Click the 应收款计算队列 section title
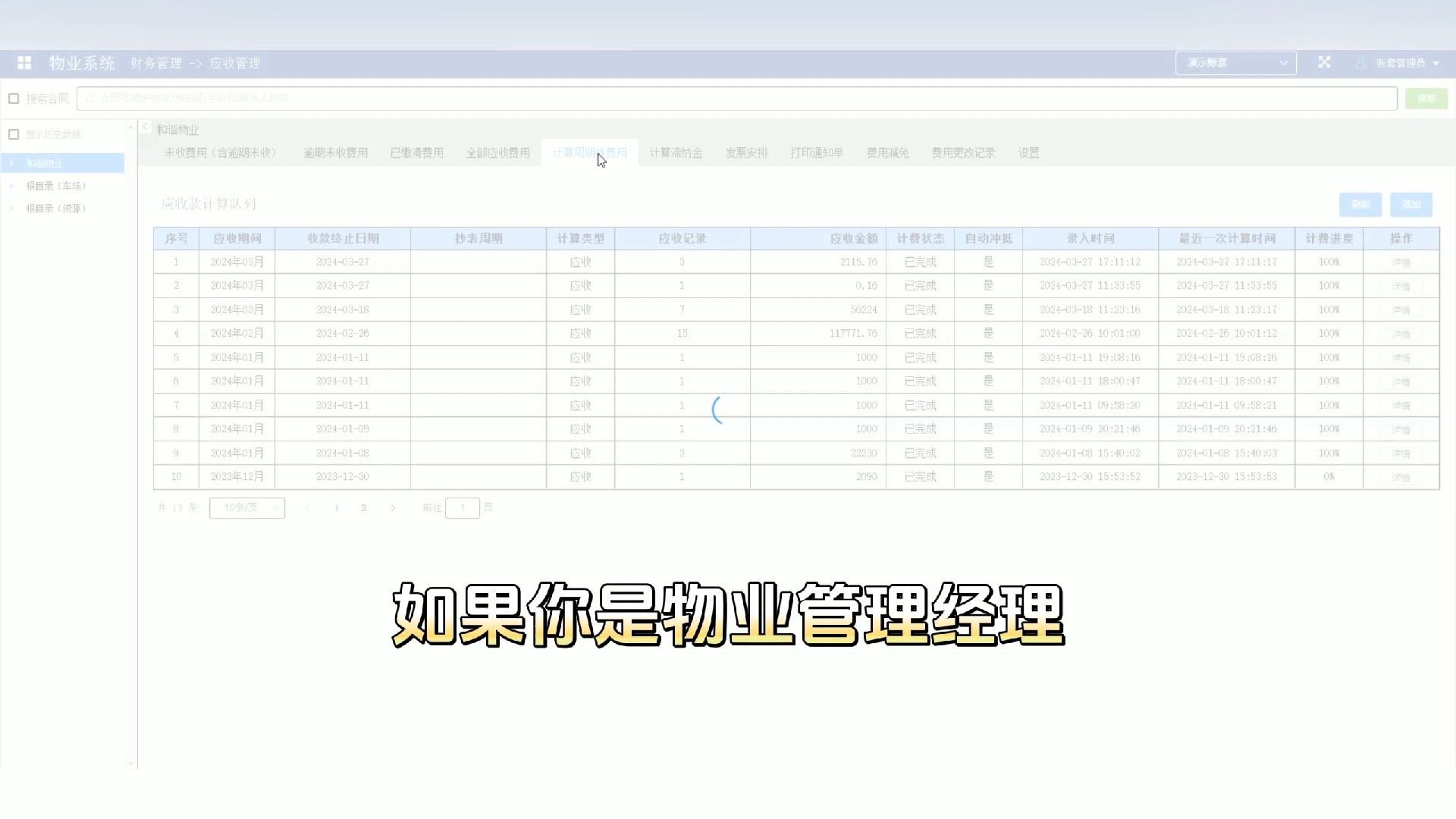This screenshot has height=819, width=1456. pyautogui.click(x=209, y=204)
